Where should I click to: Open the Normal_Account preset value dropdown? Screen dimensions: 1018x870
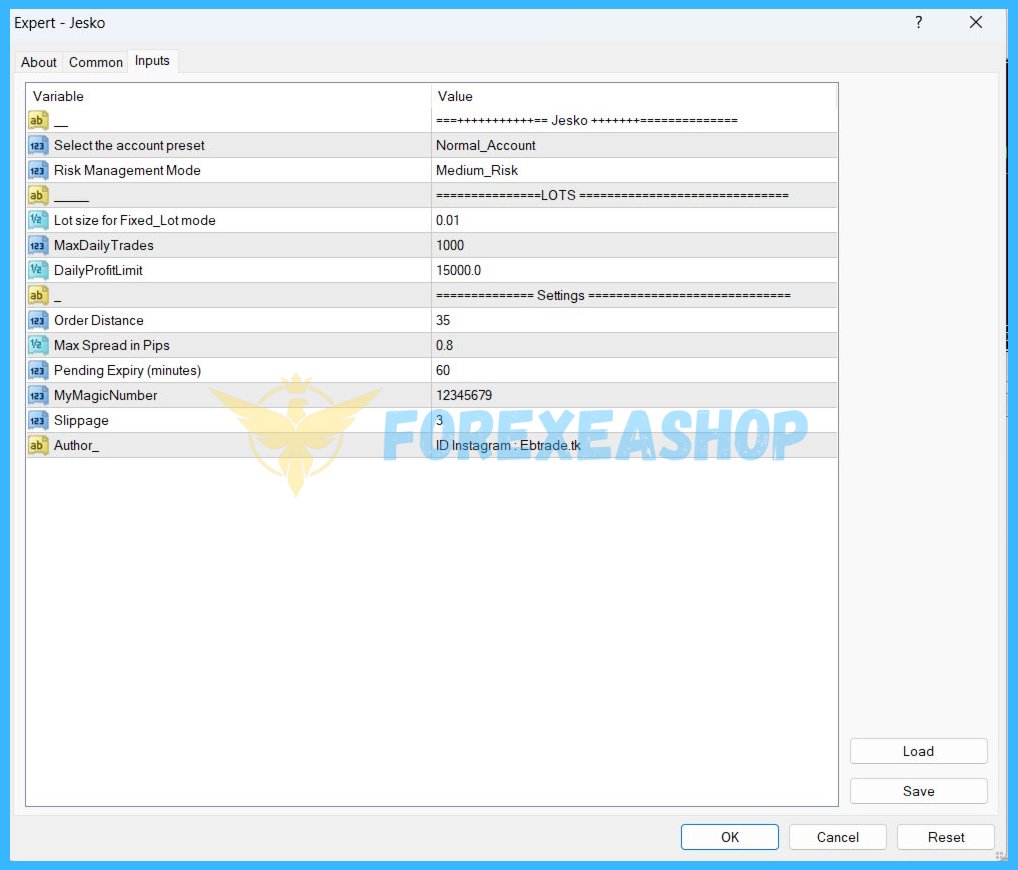pyautogui.click(x=634, y=145)
